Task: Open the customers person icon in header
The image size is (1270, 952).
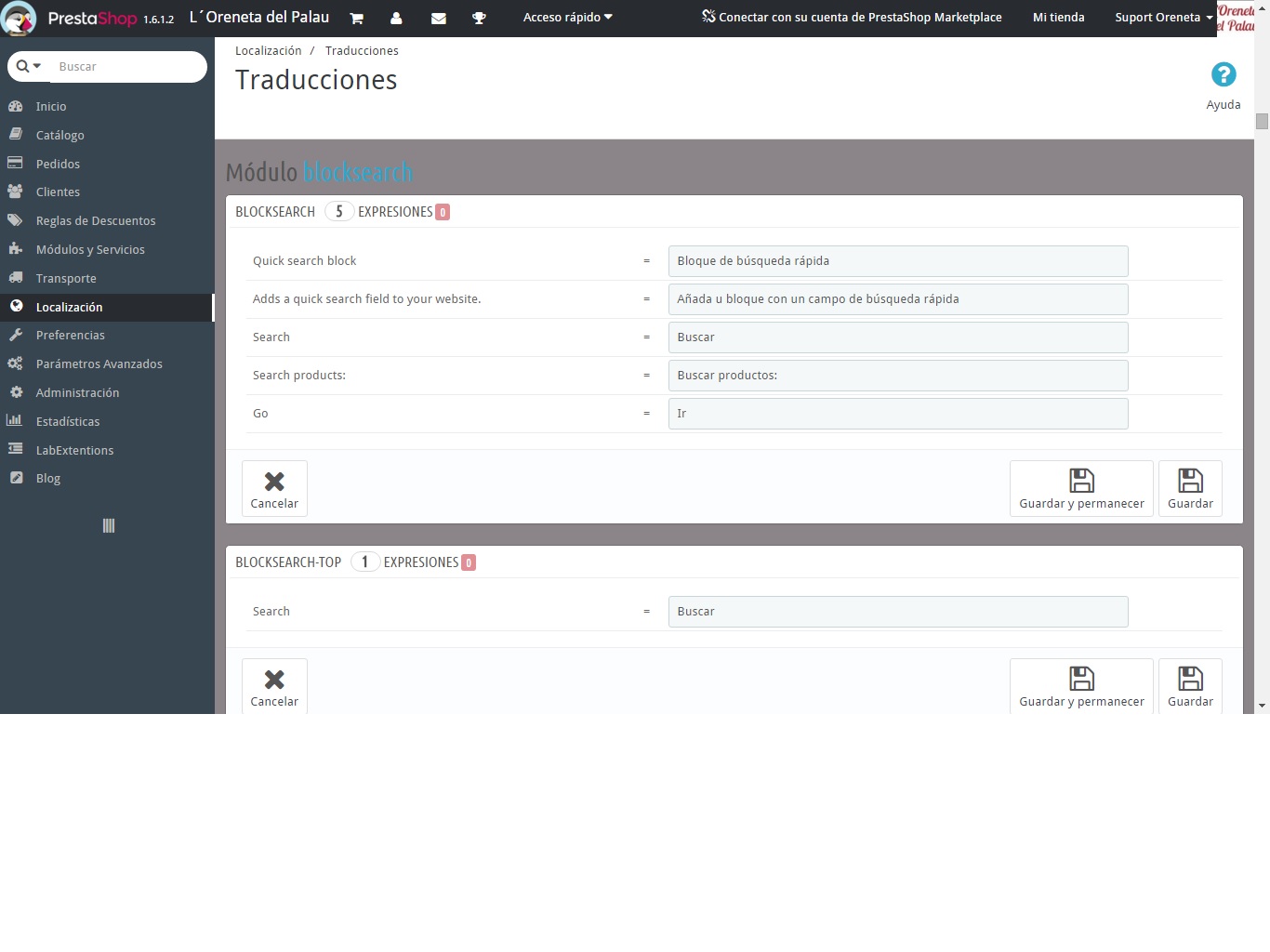Action: coord(396,18)
